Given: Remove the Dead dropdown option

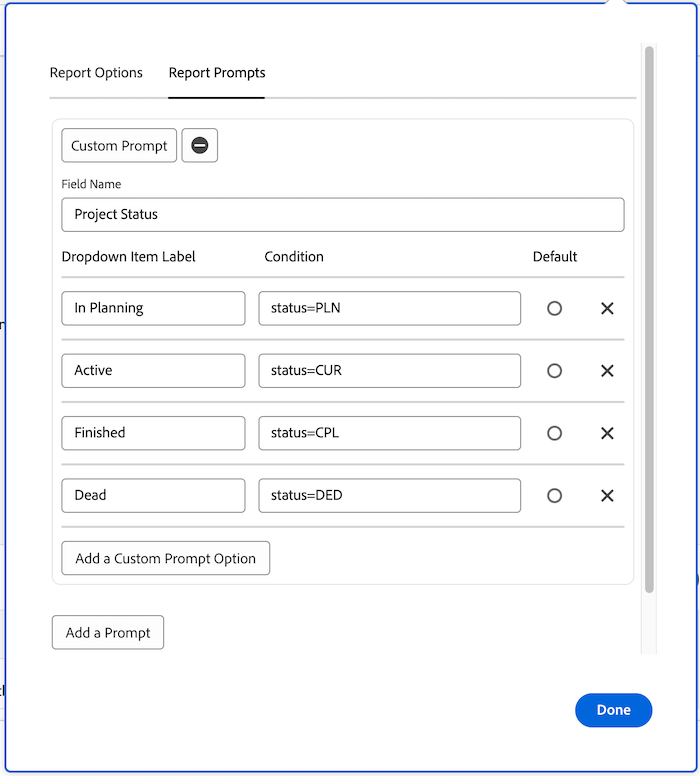Looking at the screenshot, I should [x=607, y=496].
